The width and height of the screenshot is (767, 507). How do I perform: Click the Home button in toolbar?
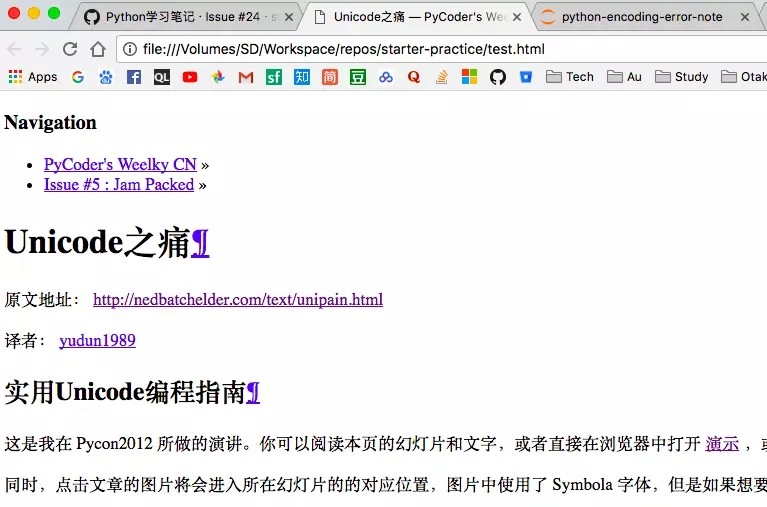[98, 49]
